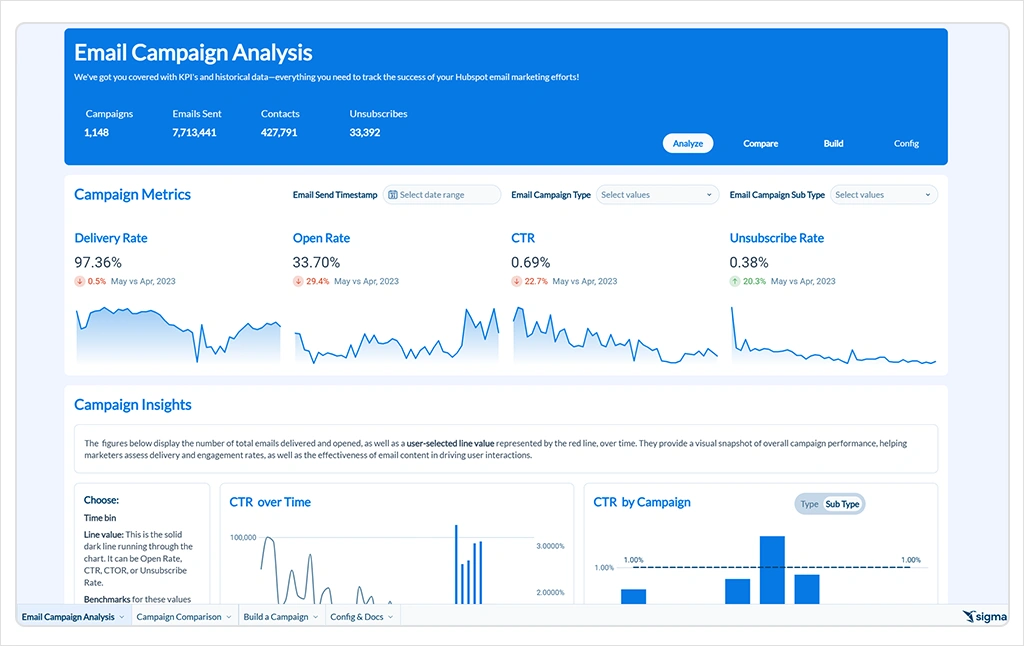
Task: Go to the Compare view in header
Action: tap(760, 144)
